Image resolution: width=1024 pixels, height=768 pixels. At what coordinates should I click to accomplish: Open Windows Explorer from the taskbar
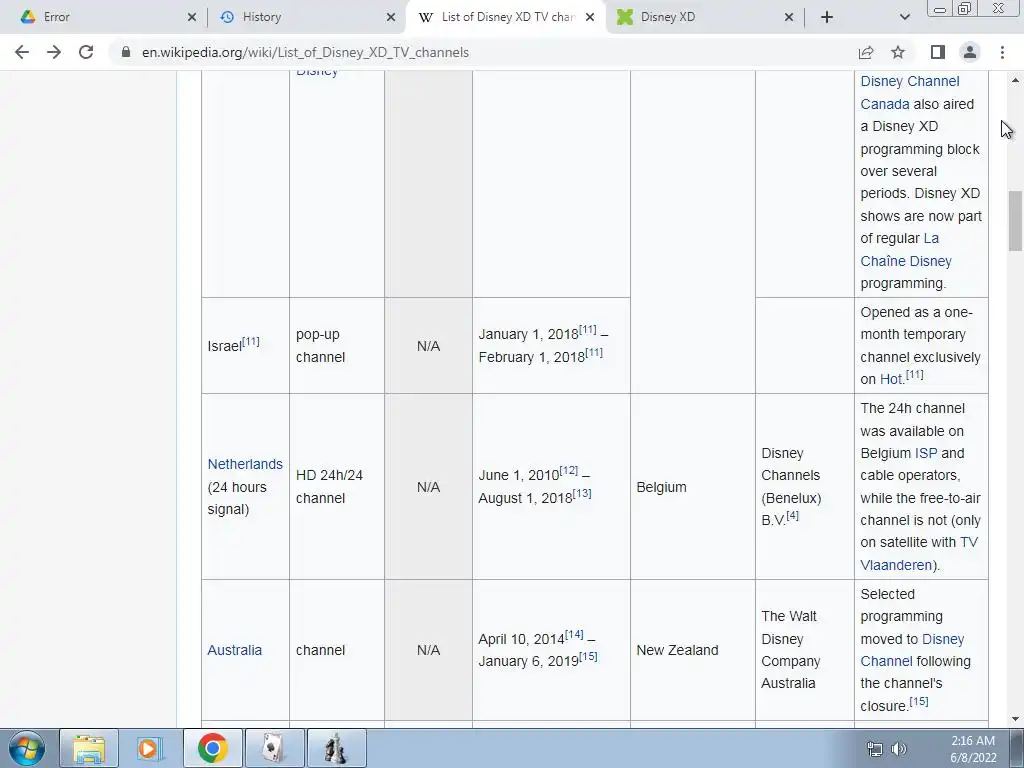point(89,748)
